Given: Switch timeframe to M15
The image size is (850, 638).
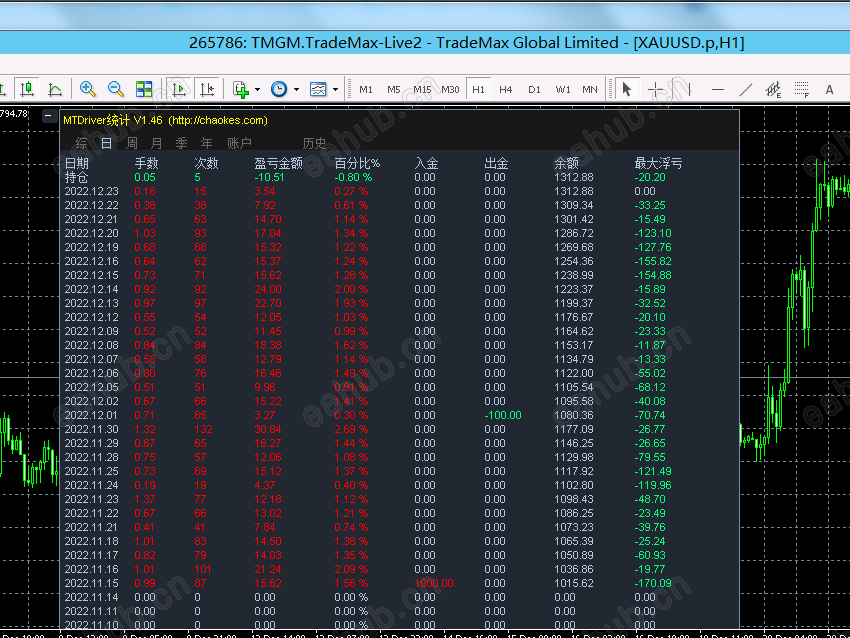Looking at the screenshot, I should pos(422,89).
